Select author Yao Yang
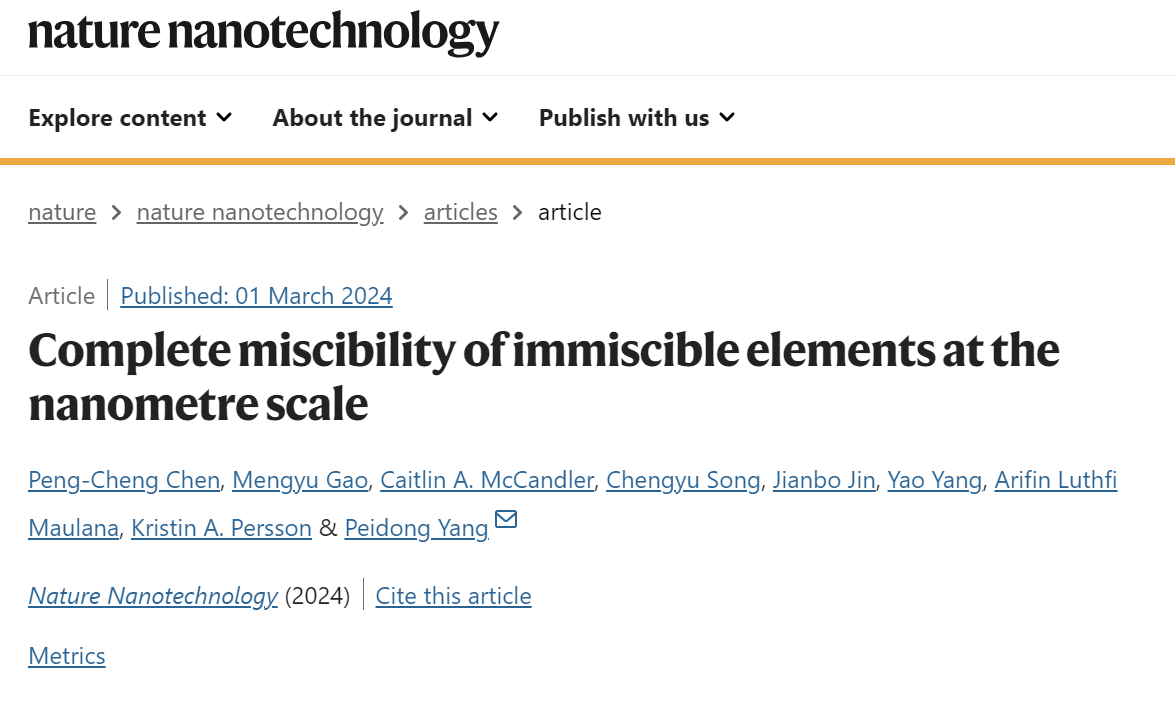Image resolution: width=1175 pixels, height=708 pixels. click(934, 479)
